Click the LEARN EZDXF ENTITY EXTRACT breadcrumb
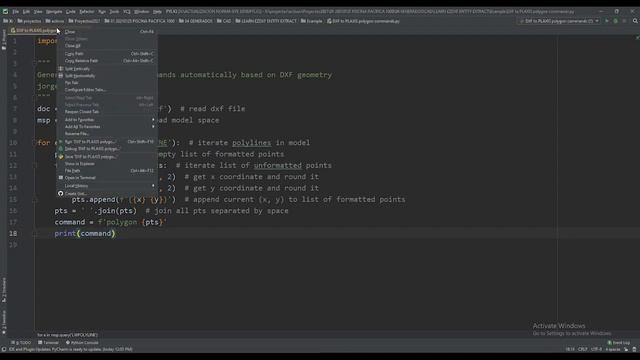Screen dimensions: 640x360 pos(266,21)
